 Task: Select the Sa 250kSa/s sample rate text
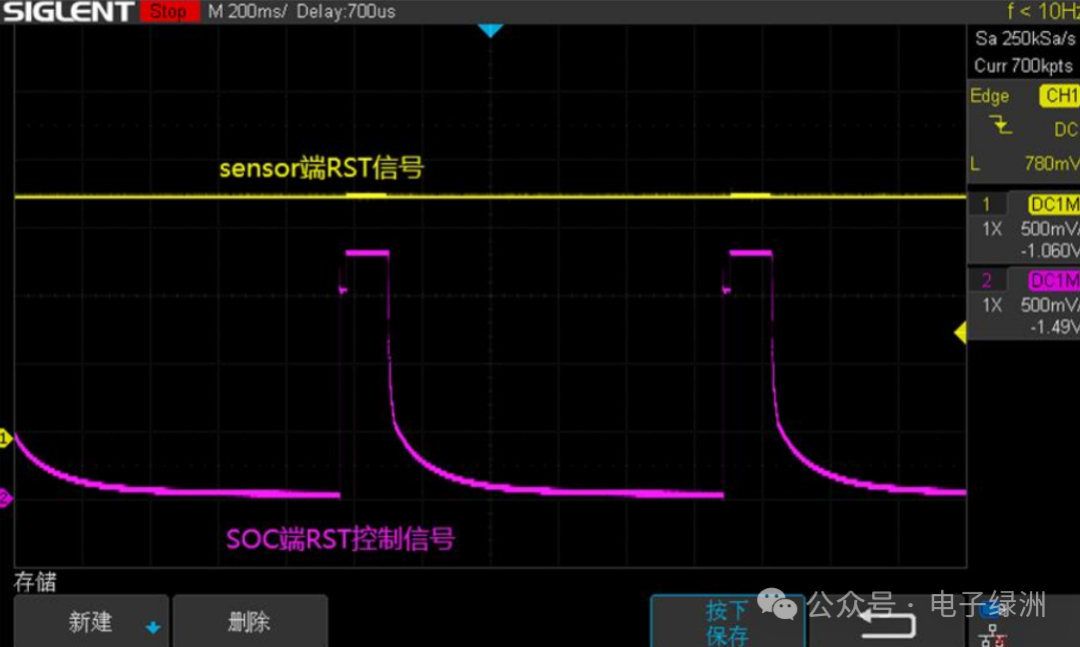pyautogui.click(x=1025, y=39)
